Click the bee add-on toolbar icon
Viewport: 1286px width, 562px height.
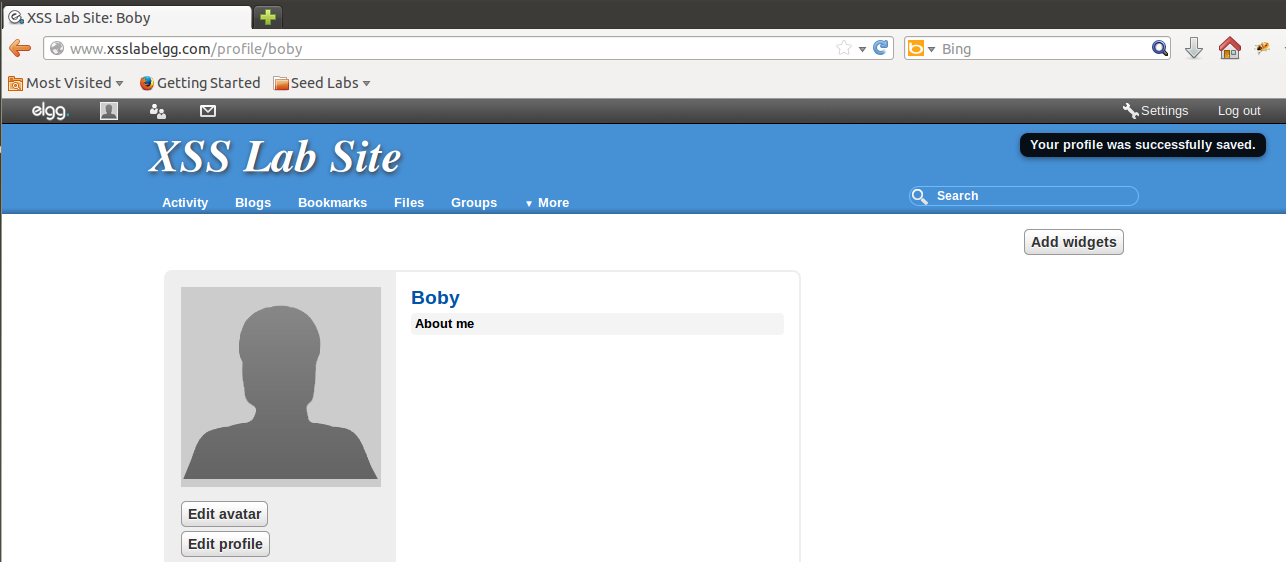coord(1263,48)
